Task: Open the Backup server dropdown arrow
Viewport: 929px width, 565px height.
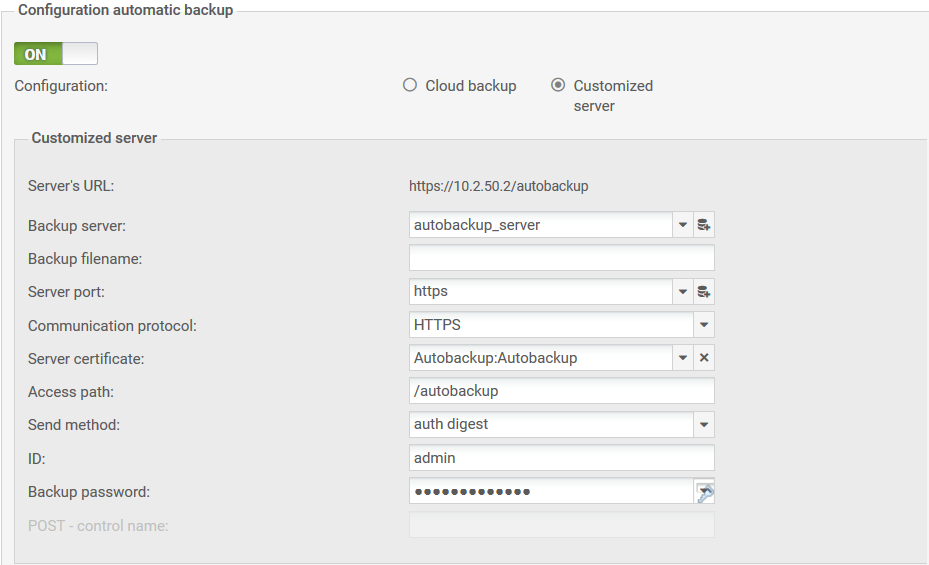Action: coord(682,225)
